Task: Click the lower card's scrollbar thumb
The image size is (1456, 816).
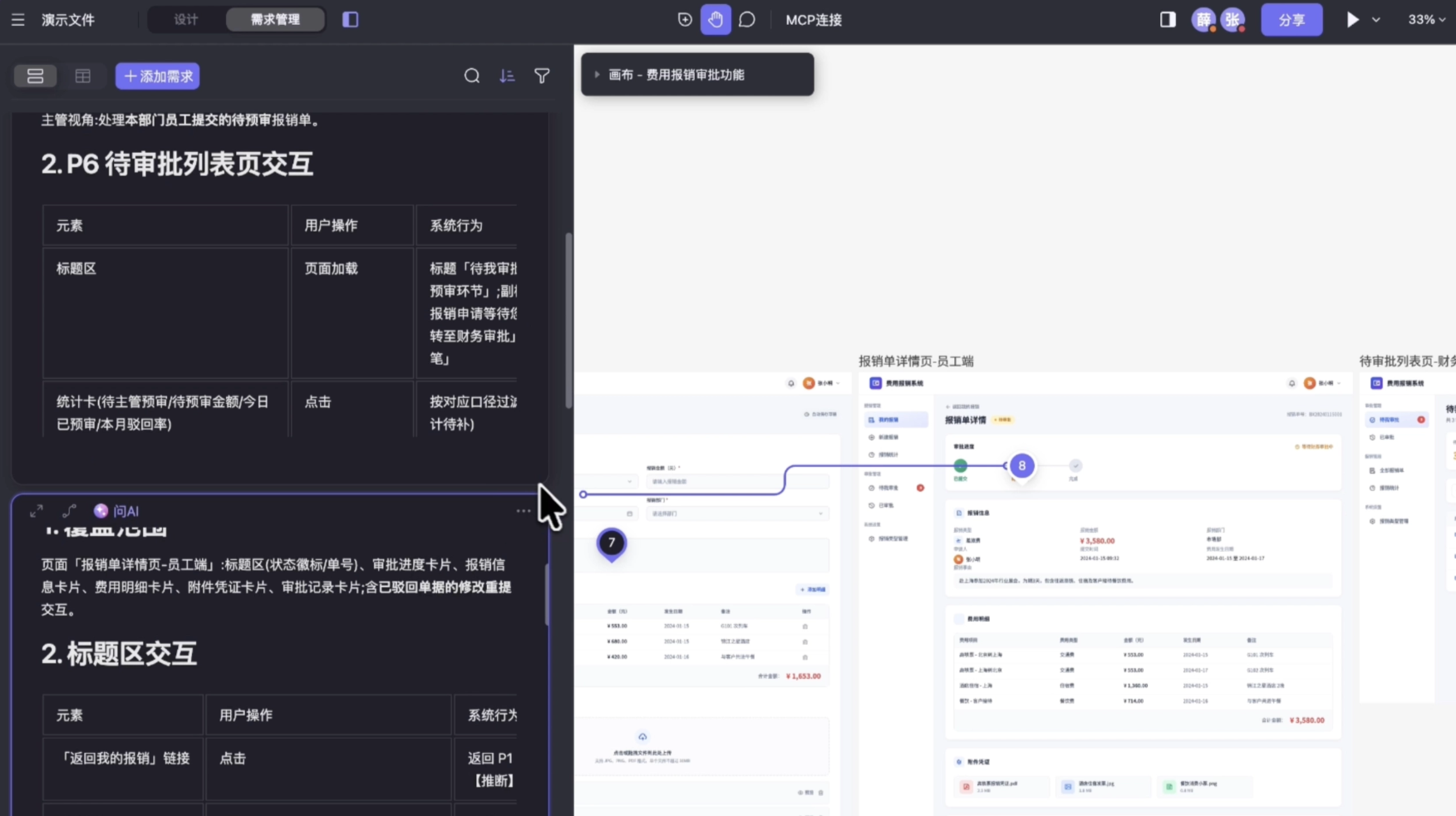Action: pyautogui.click(x=547, y=594)
